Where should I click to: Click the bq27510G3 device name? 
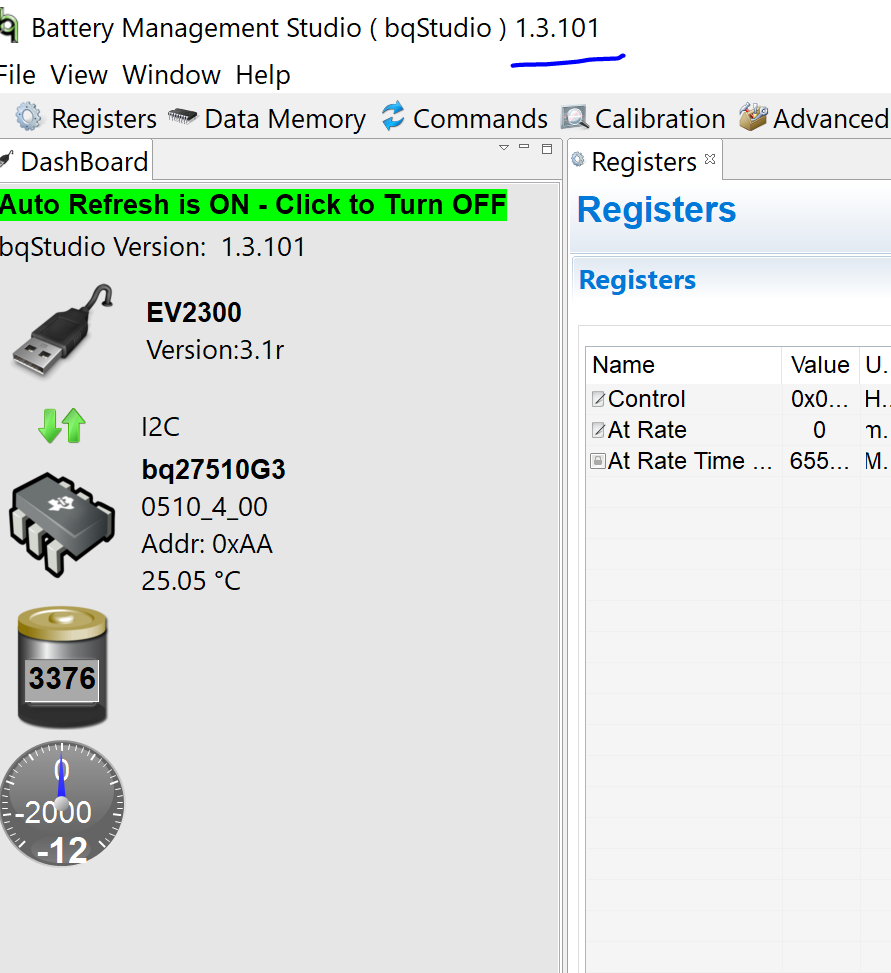(213, 470)
